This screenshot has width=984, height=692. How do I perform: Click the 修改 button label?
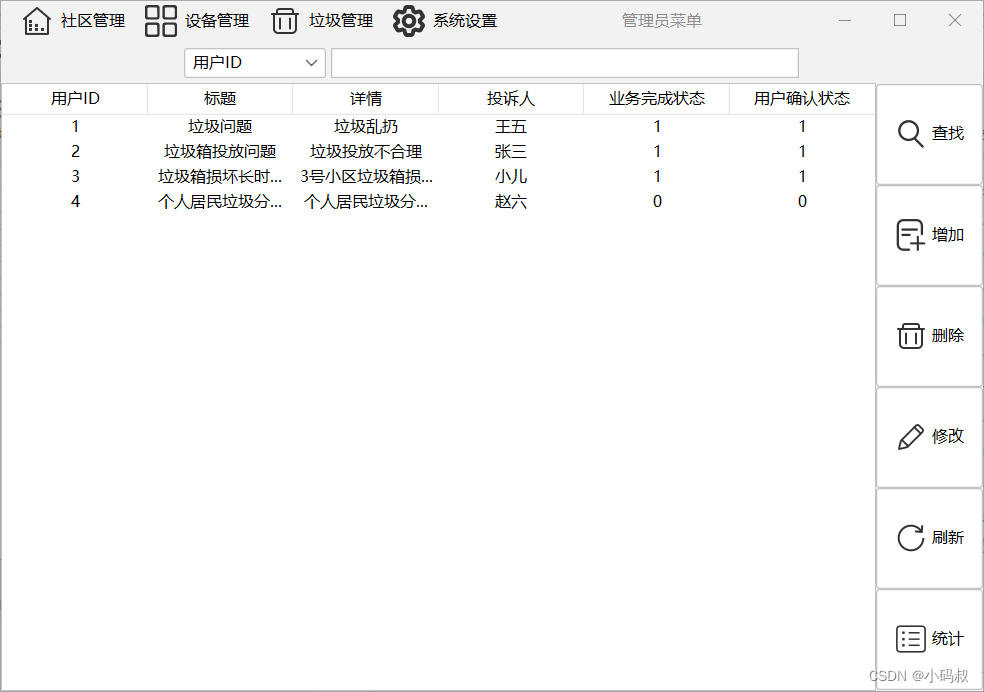(x=948, y=436)
